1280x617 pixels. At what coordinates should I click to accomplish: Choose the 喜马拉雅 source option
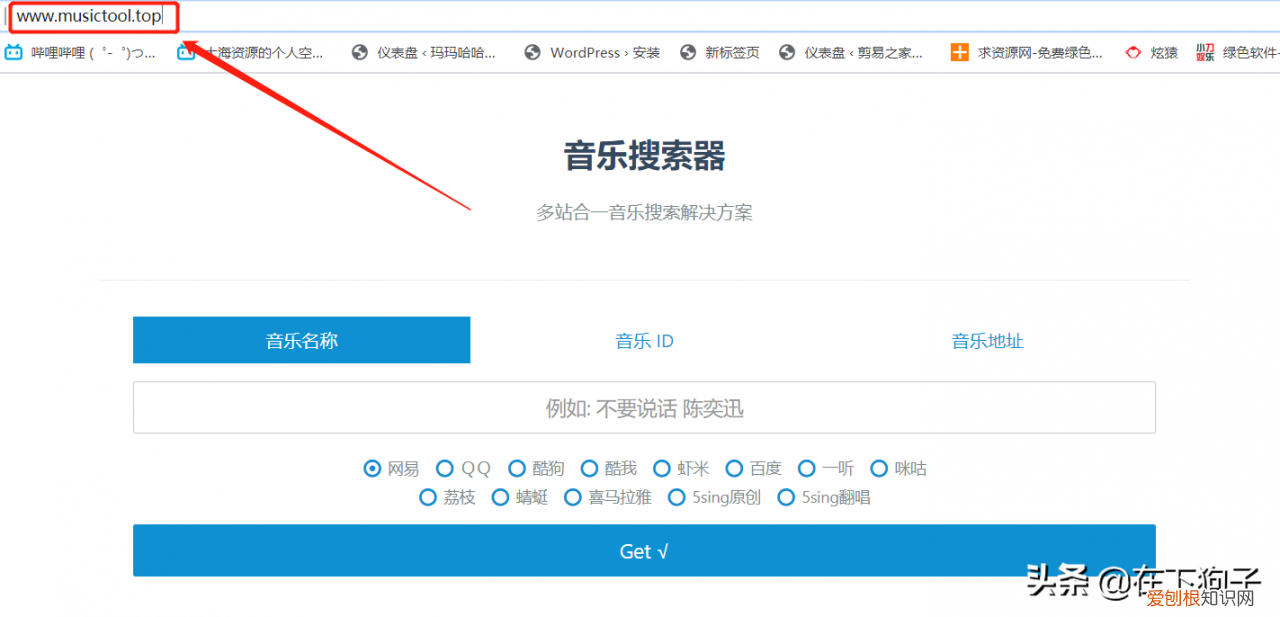[x=572, y=497]
